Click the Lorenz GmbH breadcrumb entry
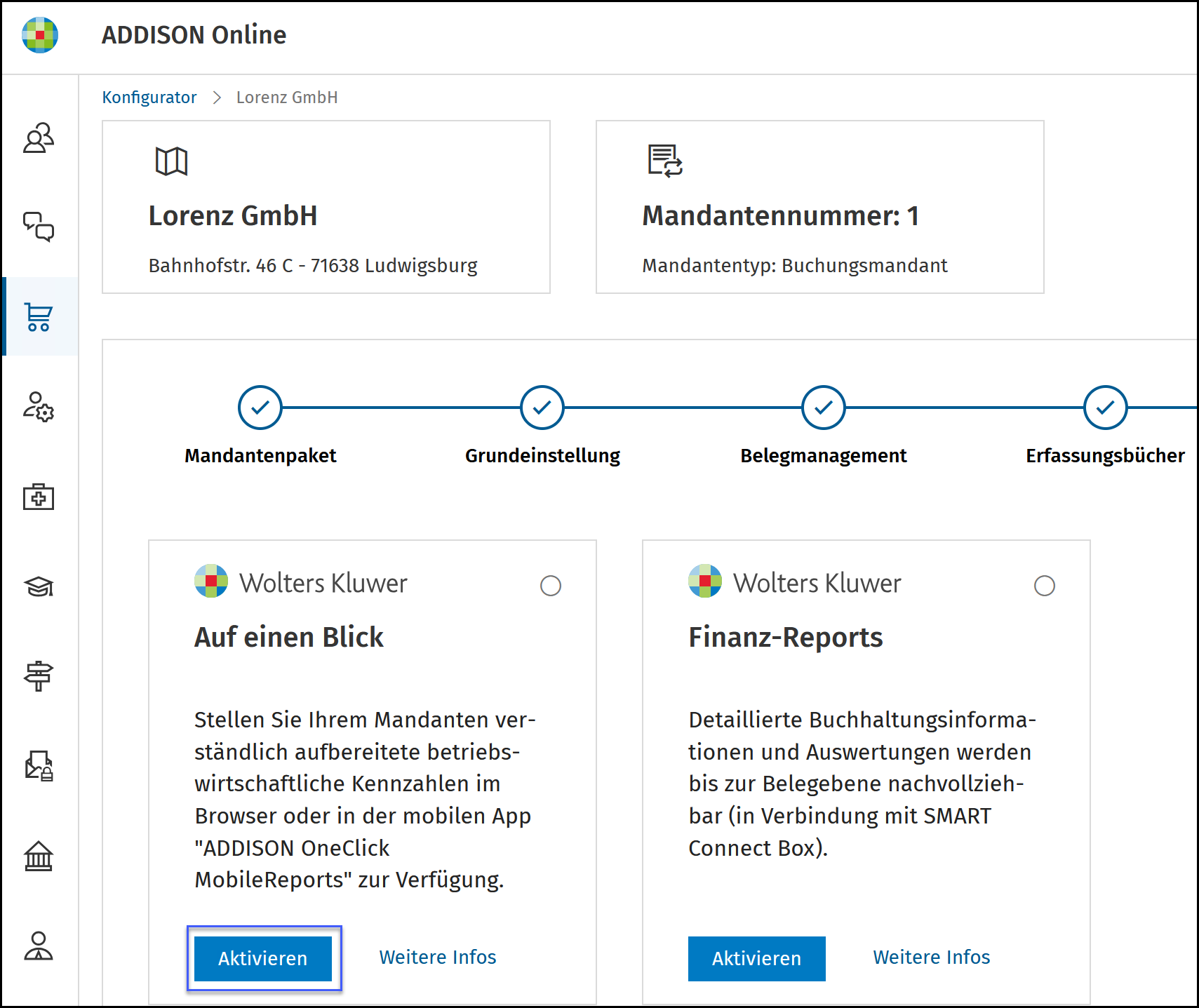 (x=287, y=98)
